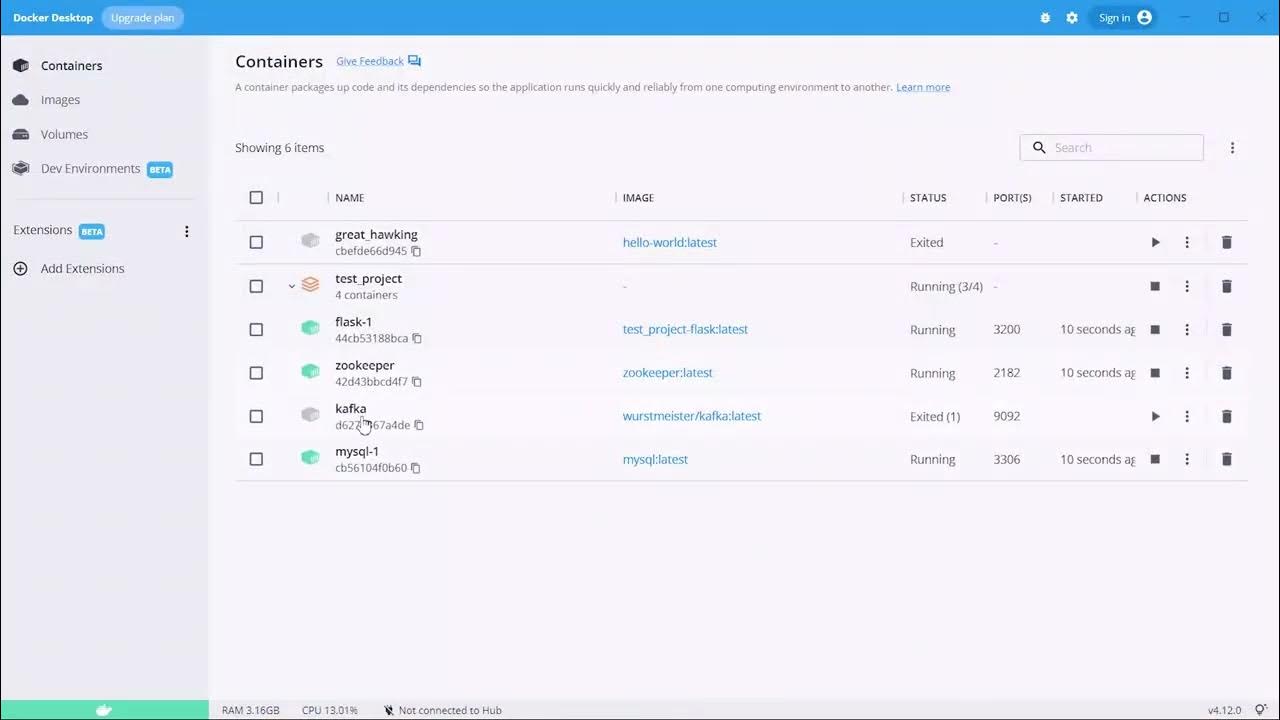
Task: Delete the mysql-1 container
Action: click(x=1227, y=459)
